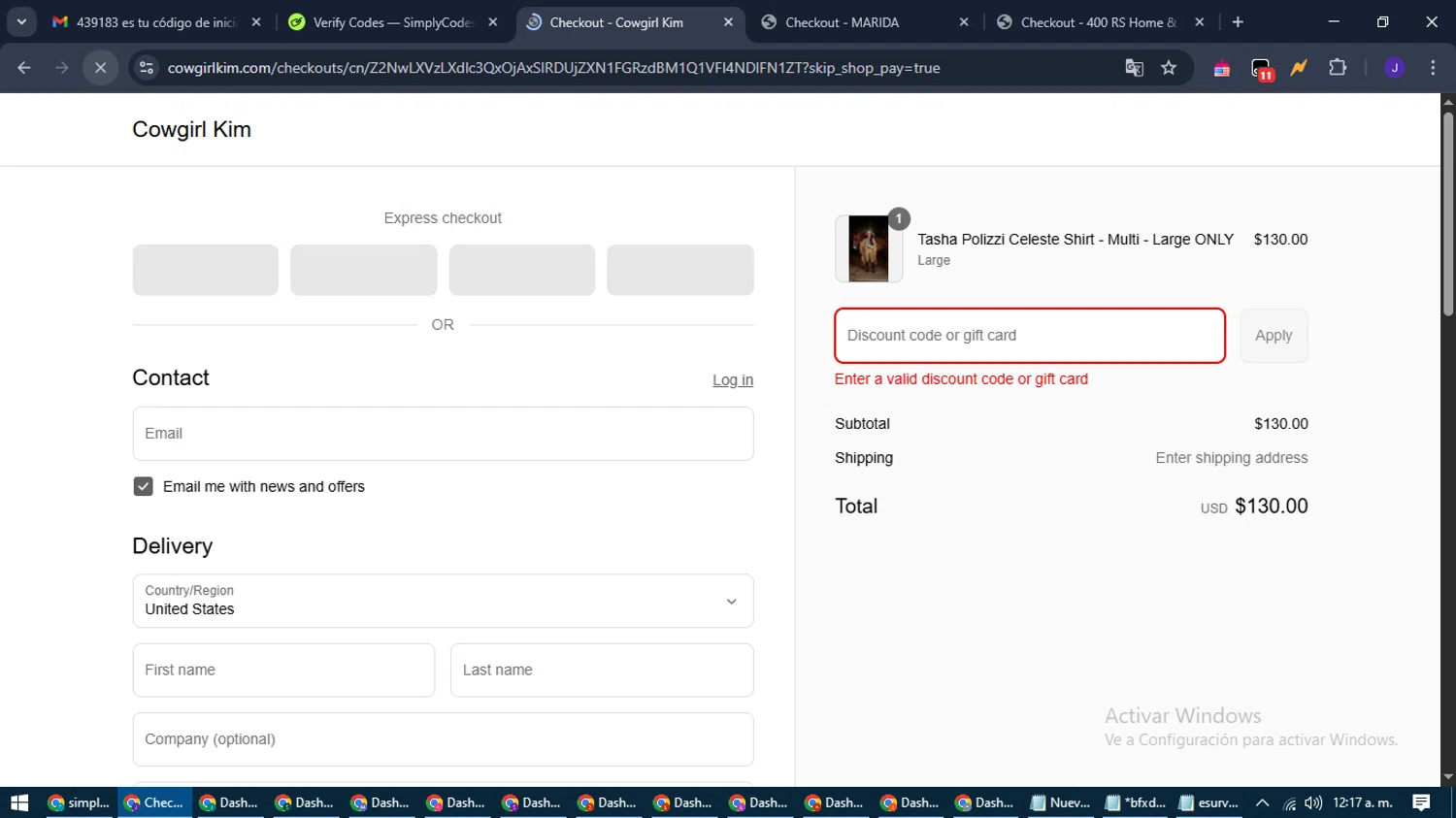Switch to the Checkout - 400 RS Home tab
The image size is (1456, 818).
coord(1099,21)
